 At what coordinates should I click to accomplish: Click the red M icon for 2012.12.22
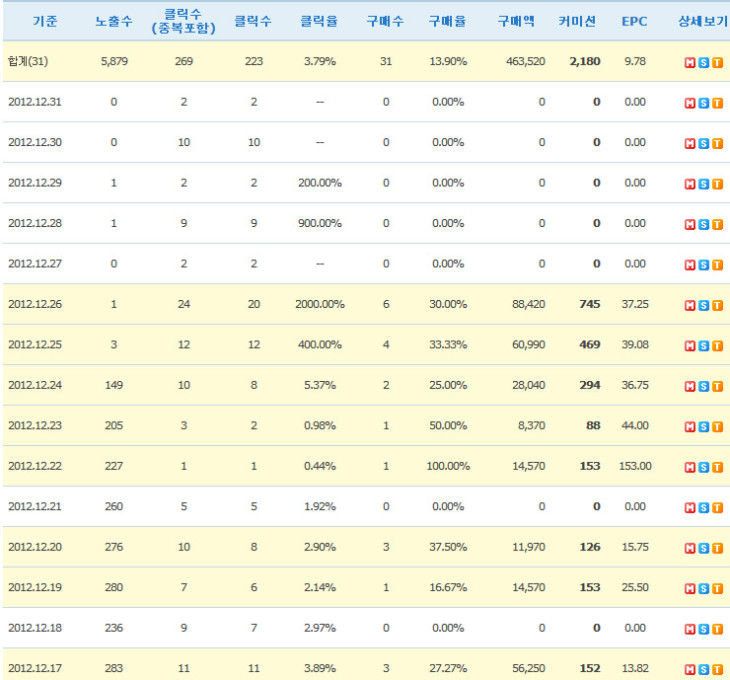[x=690, y=467]
